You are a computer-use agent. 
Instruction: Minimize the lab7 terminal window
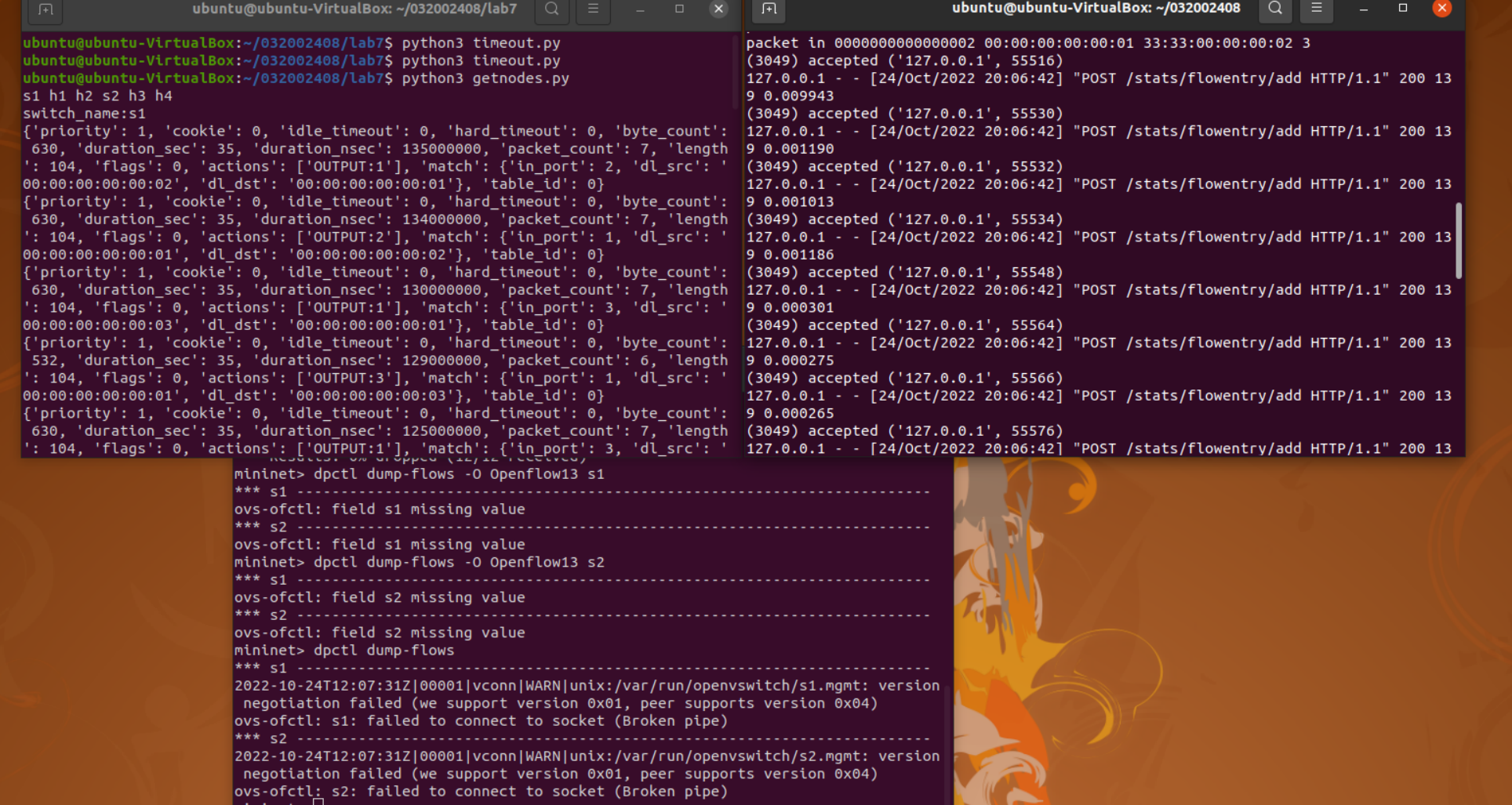[640, 9]
